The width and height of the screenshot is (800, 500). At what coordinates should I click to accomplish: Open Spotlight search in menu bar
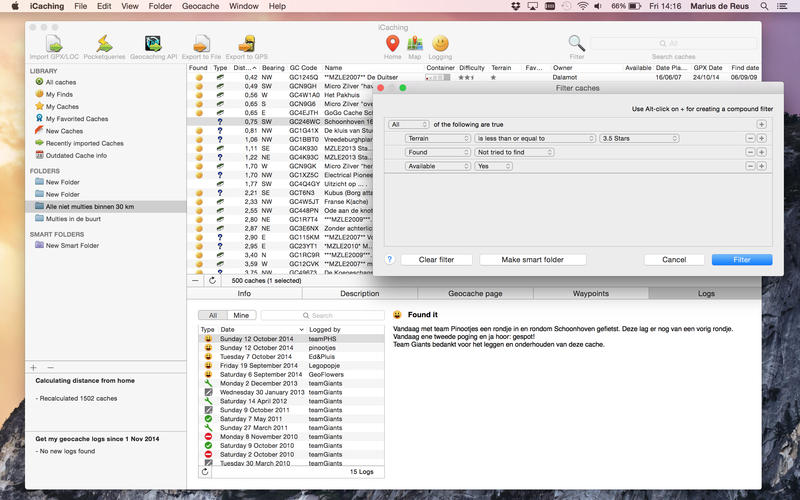pyautogui.click(x=764, y=6)
